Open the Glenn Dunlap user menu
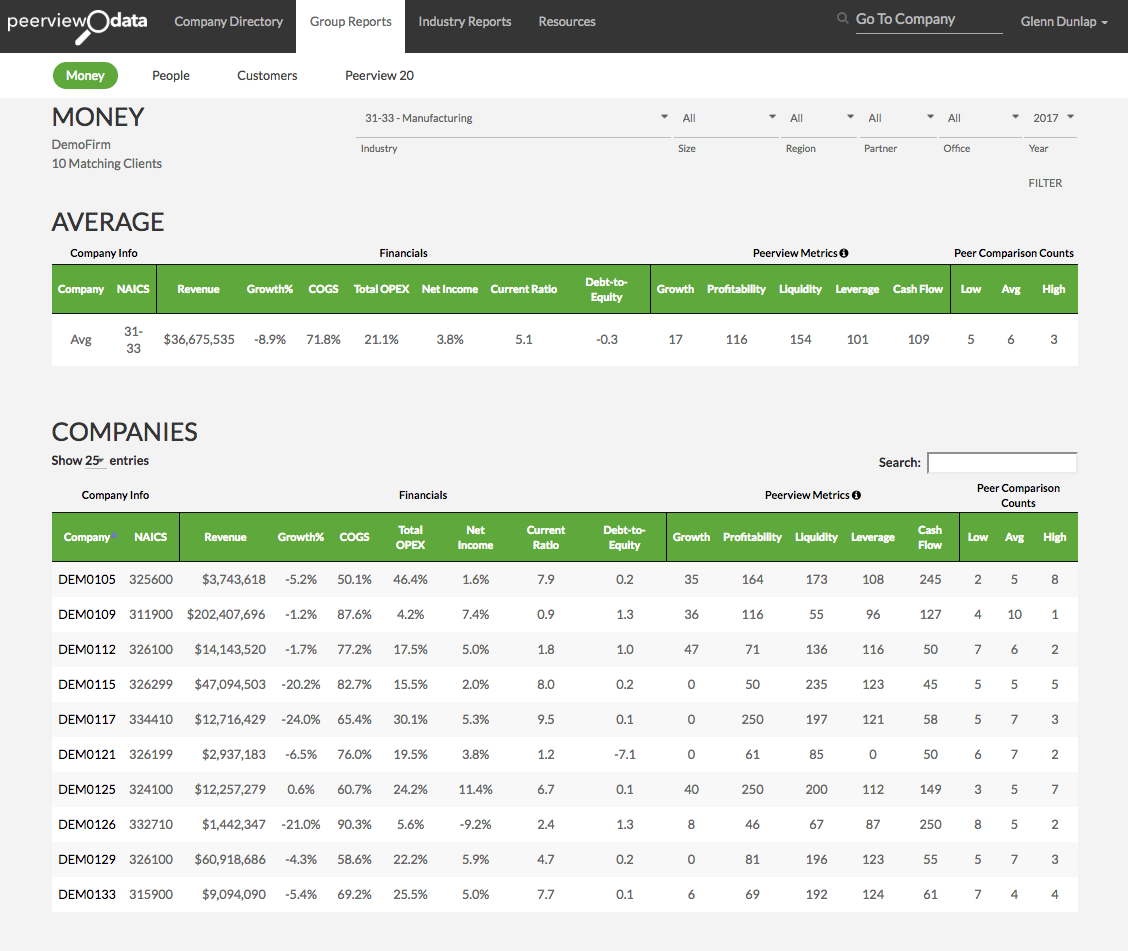This screenshot has width=1128, height=951. (1063, 22)
